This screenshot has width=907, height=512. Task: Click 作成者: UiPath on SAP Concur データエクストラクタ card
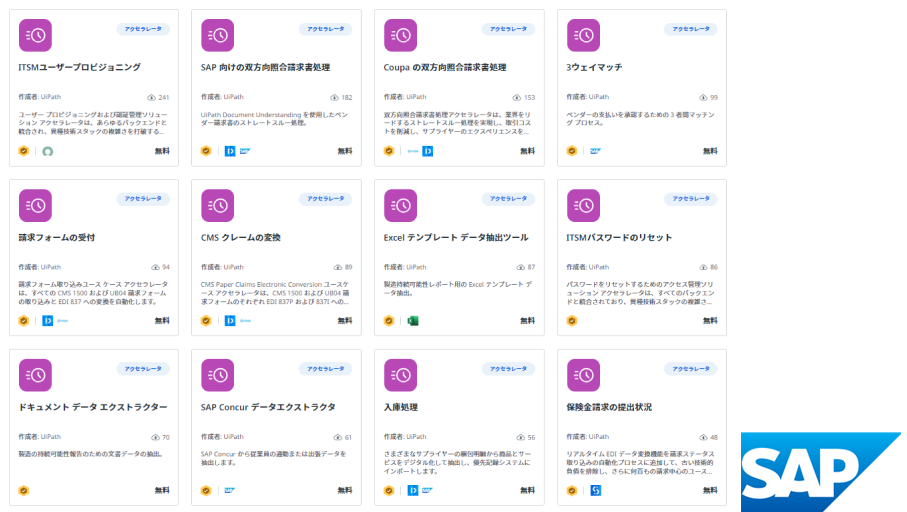[222, 437]
